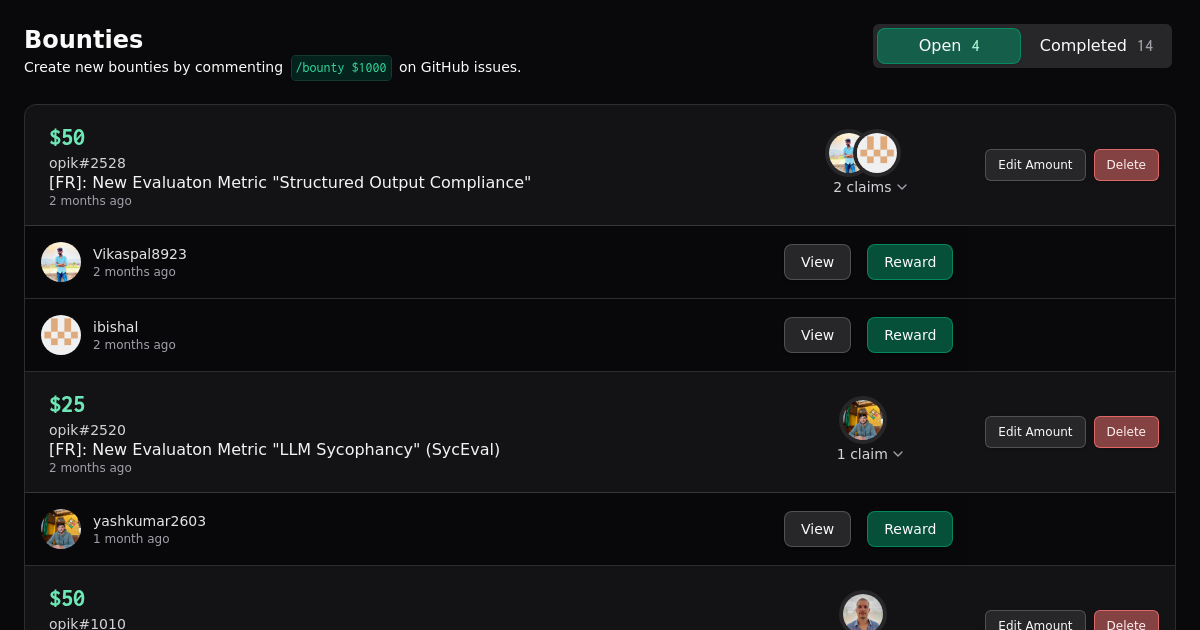Reward ibishal for the bounty
This screenshot has width=1200, height=630.
pyautogui.click(x=910, y=335)
